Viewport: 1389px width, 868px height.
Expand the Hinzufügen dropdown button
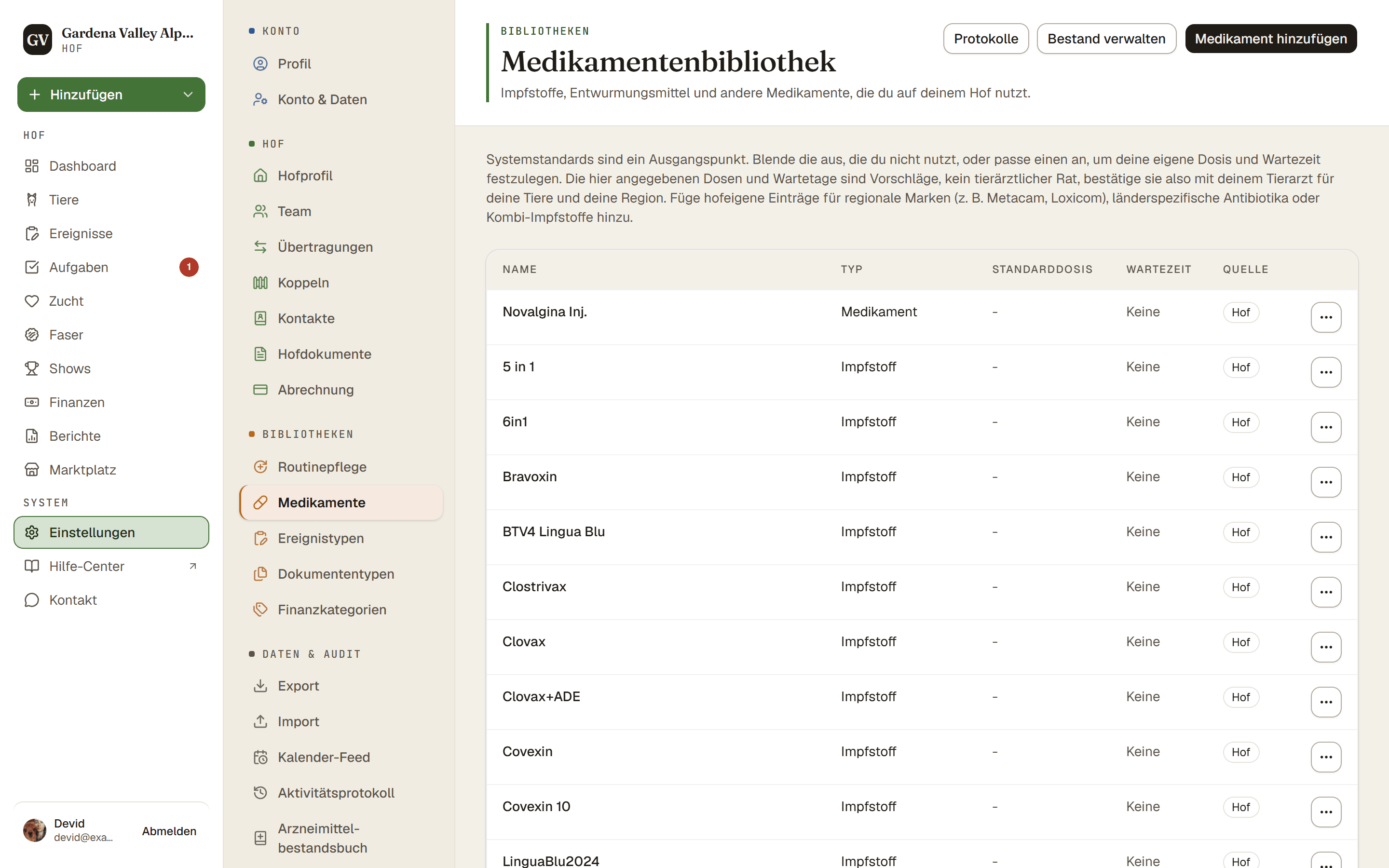111,95
